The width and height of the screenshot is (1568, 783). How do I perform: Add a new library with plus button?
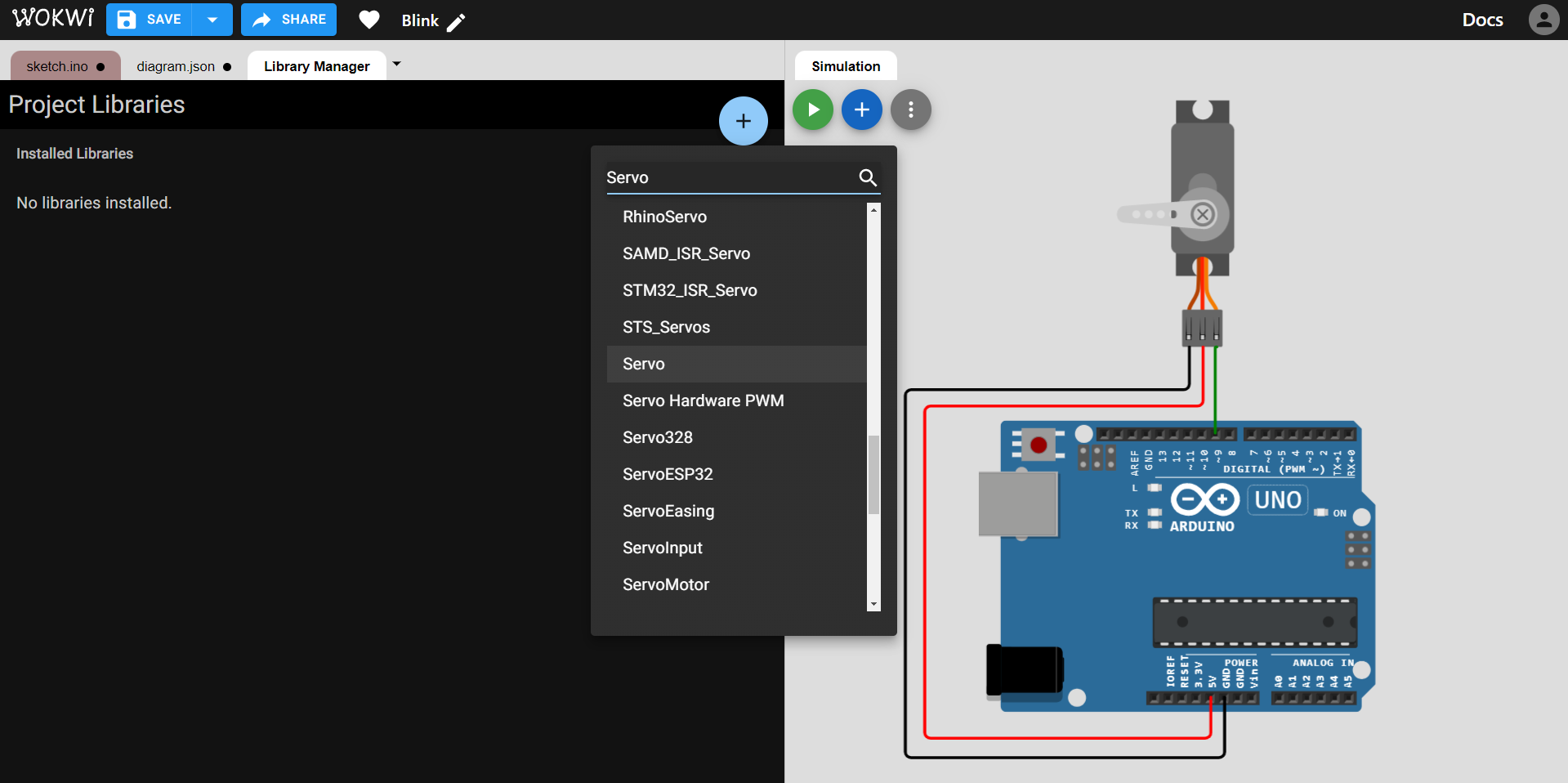[x=743, y=121]
